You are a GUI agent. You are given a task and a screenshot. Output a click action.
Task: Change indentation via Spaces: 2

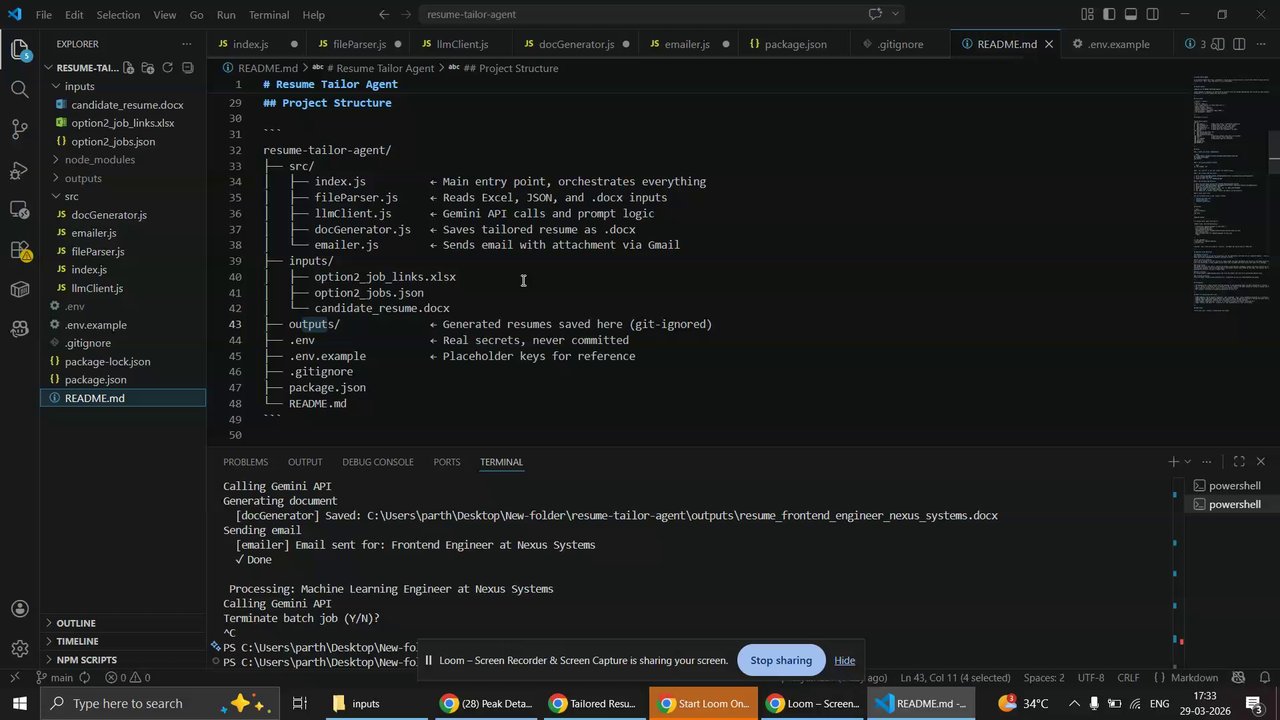1044,677
